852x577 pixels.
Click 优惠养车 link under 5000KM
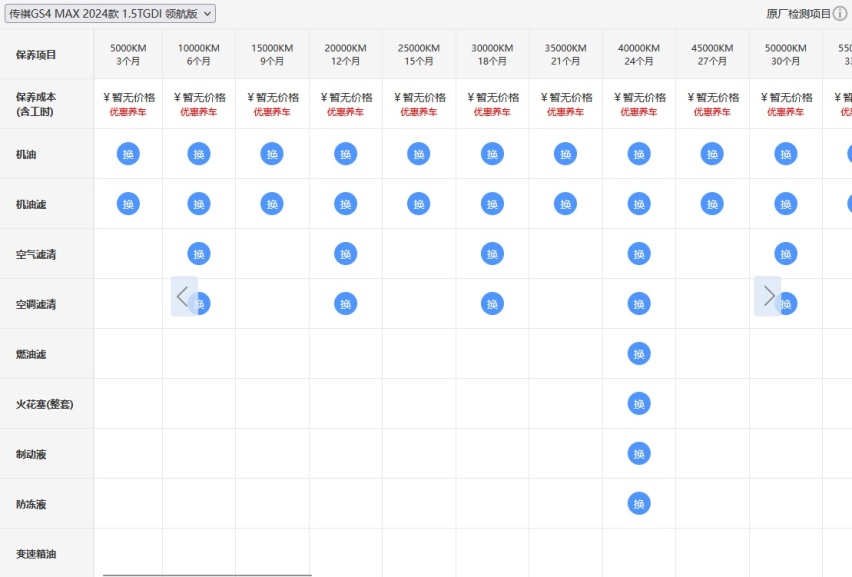pyautogui.click(x=128, y=112)
